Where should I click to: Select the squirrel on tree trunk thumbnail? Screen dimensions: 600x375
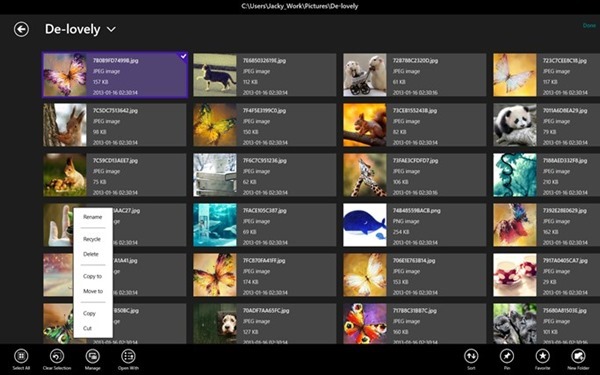click(65, 125)
